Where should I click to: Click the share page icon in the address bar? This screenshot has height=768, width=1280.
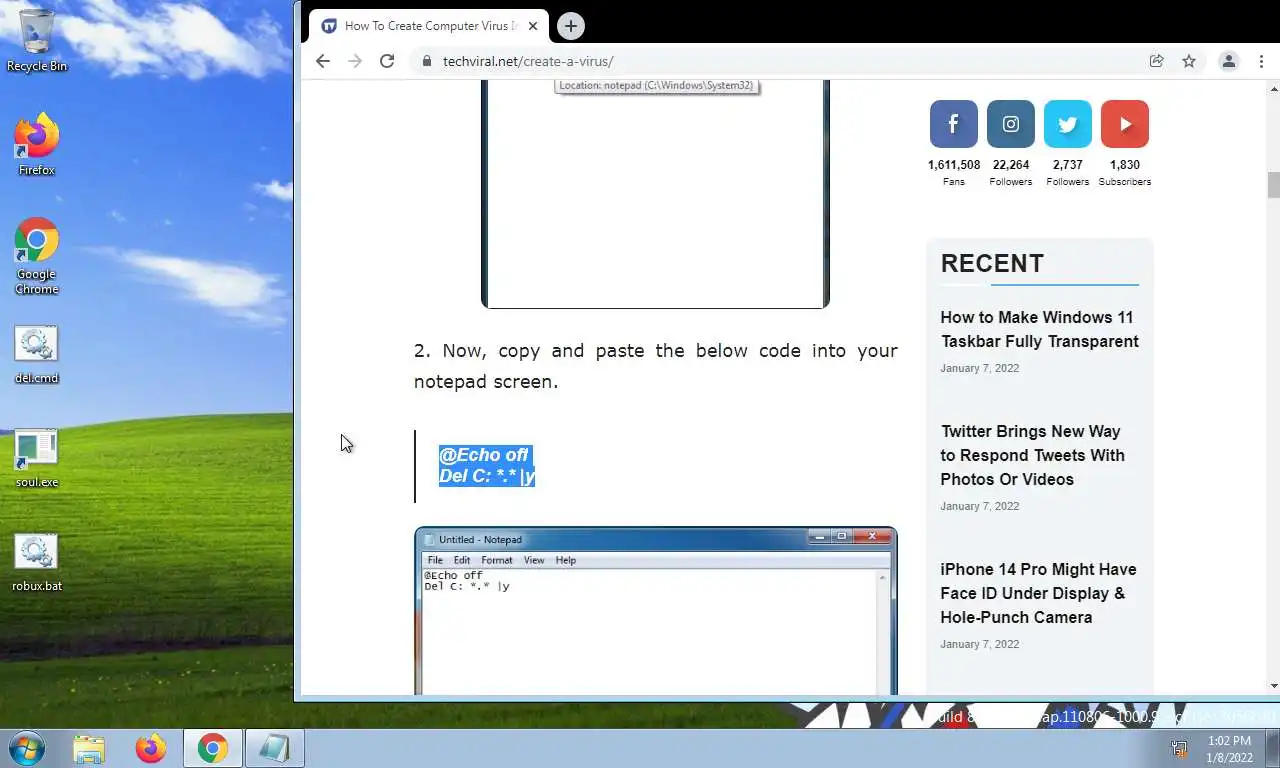pyautogui.click(x=1156, y=61)
